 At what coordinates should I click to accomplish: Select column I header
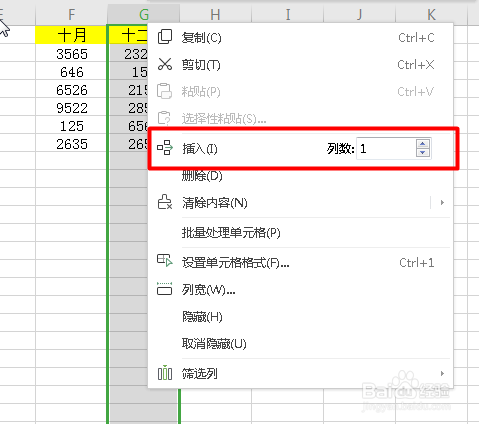pos(287,15)
